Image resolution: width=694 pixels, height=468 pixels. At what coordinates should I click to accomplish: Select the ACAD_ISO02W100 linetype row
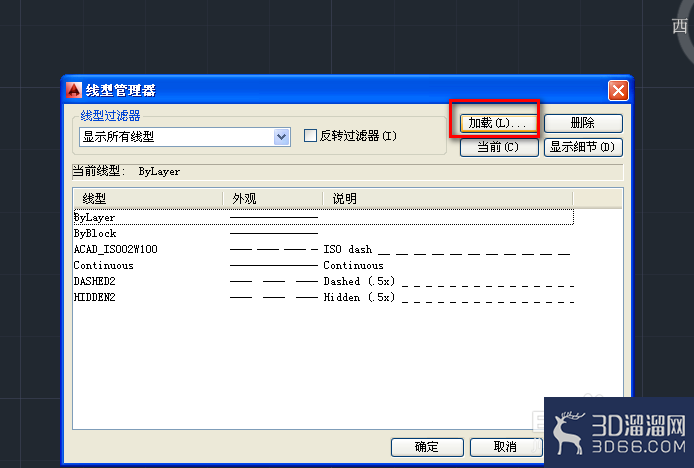324,249
